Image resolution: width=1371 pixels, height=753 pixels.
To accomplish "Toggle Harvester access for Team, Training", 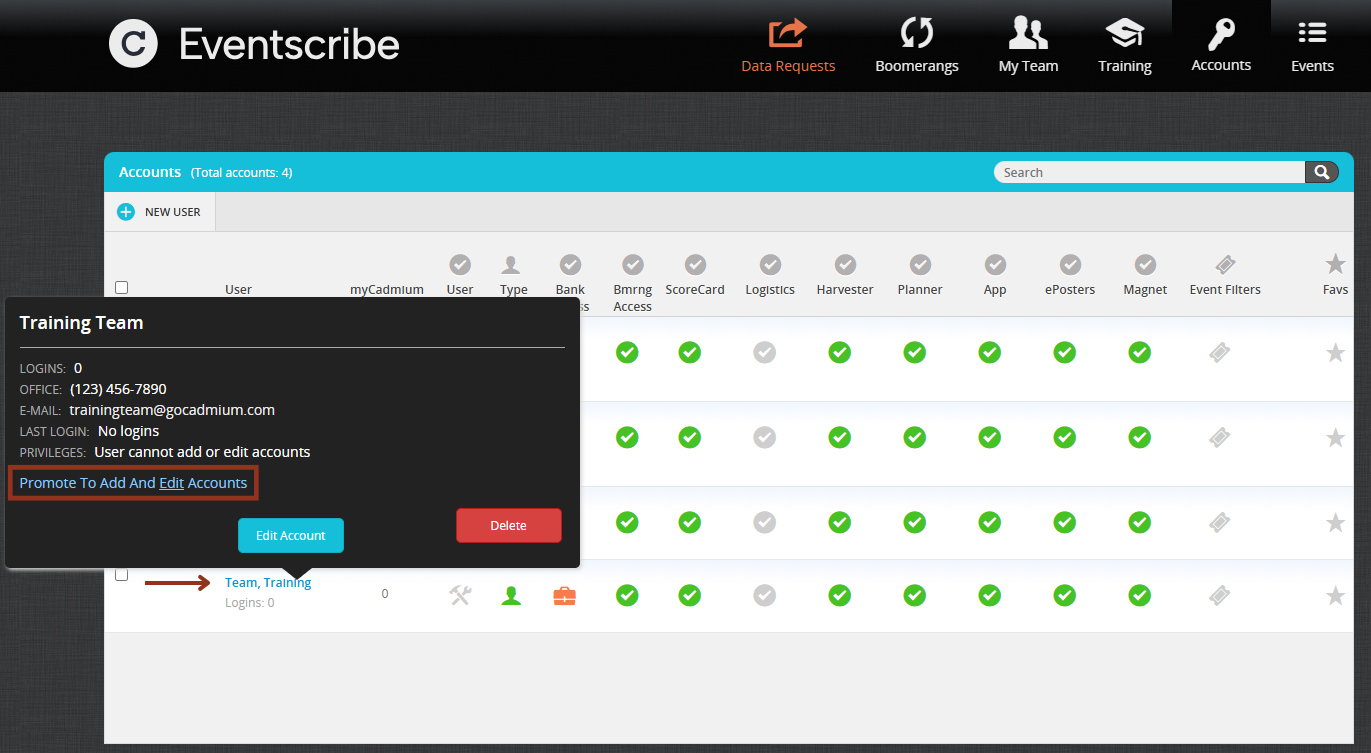I will 840,595.
